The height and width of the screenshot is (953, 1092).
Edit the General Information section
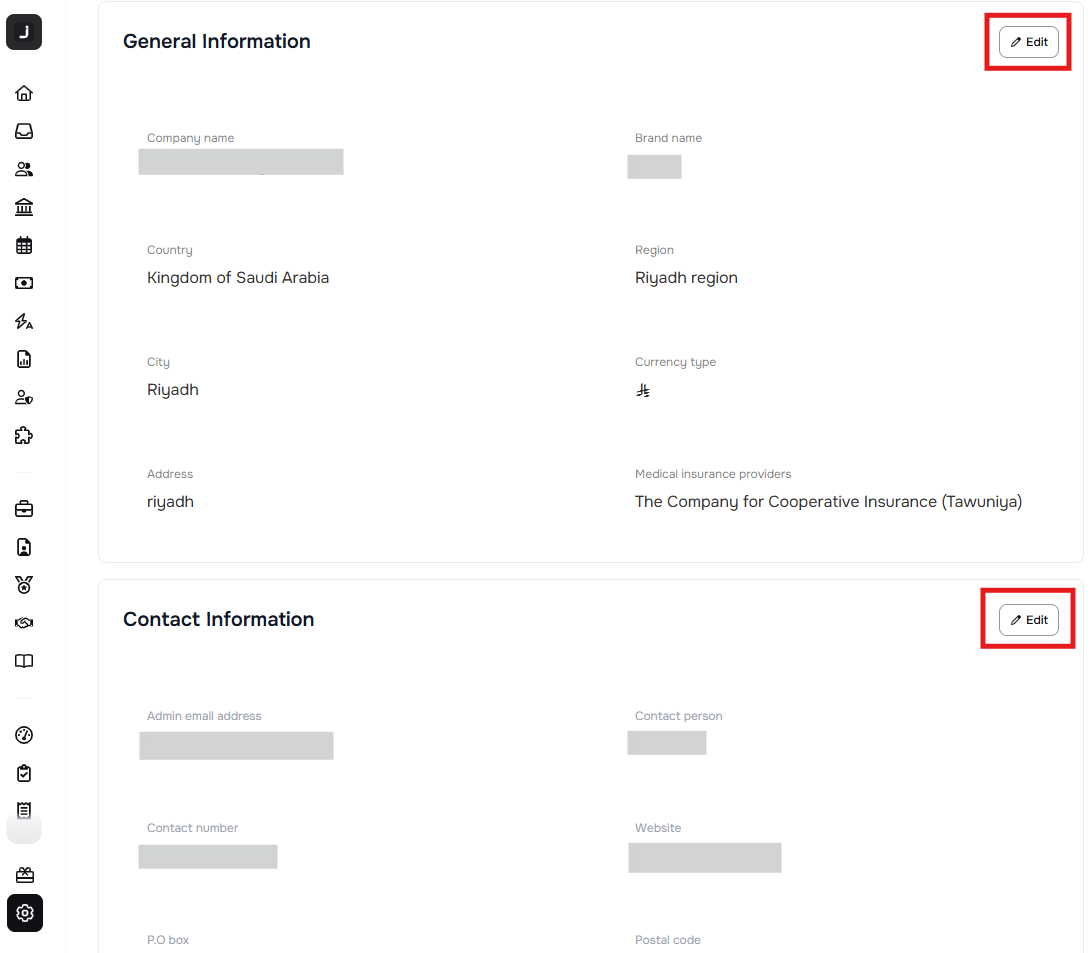pos(1029,42)
